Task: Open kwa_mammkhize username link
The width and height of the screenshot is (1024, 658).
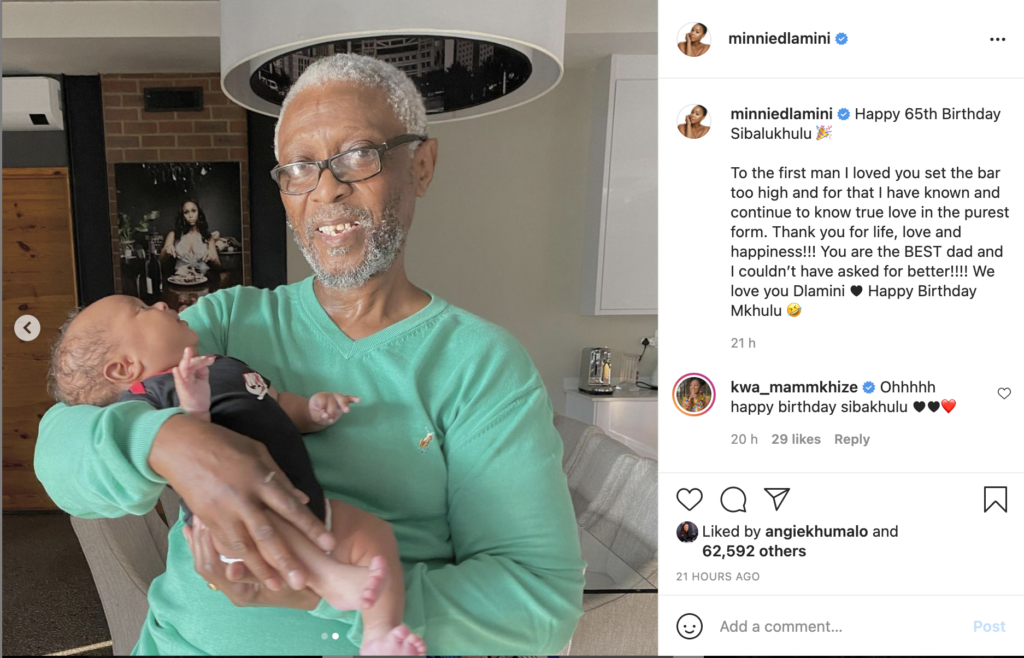Action: (795, 387)
